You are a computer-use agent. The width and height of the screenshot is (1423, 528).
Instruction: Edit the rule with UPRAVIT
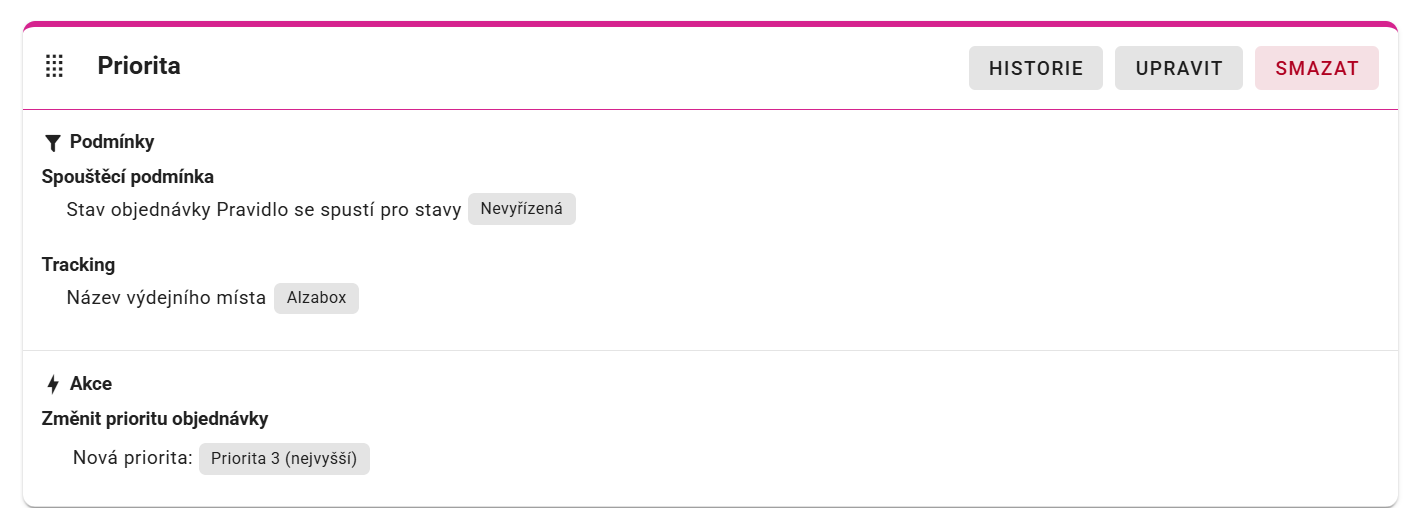1179,68
